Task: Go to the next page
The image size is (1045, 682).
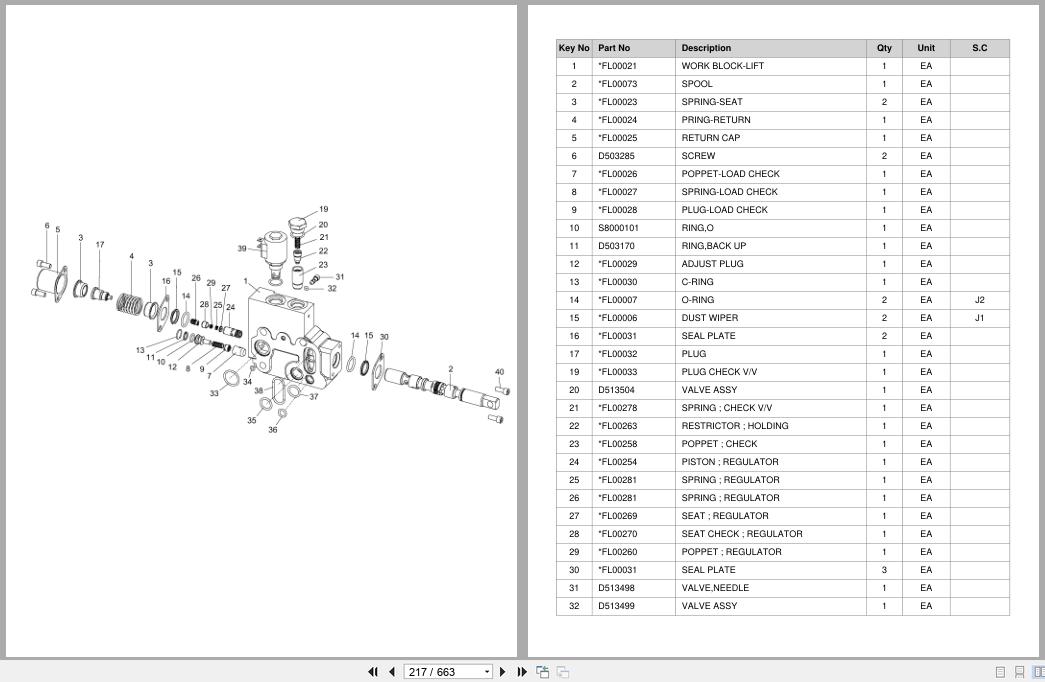Action: coord(503,672)
